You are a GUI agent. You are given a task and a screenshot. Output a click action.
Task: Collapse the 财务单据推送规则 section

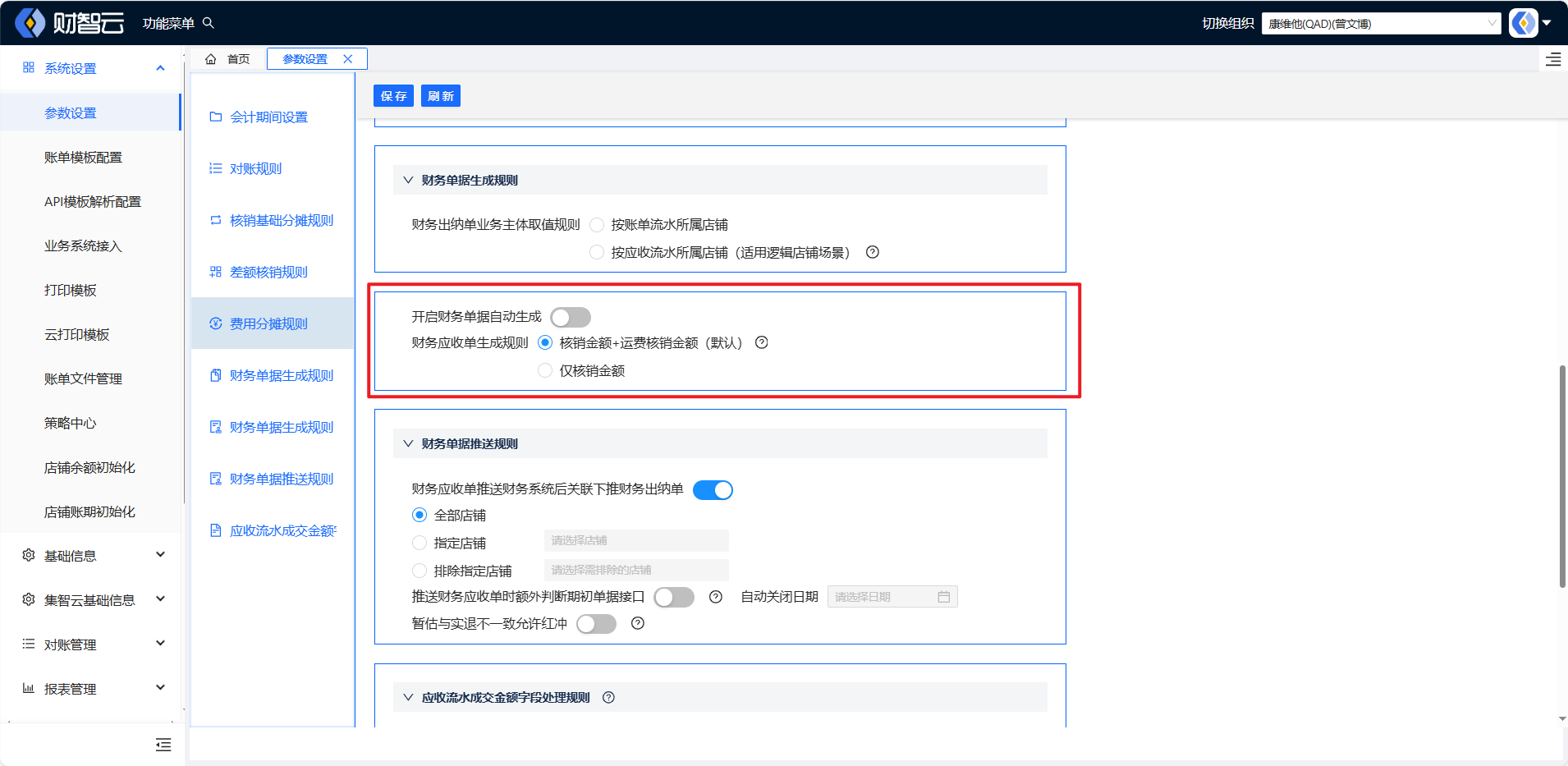pos(408,443)
